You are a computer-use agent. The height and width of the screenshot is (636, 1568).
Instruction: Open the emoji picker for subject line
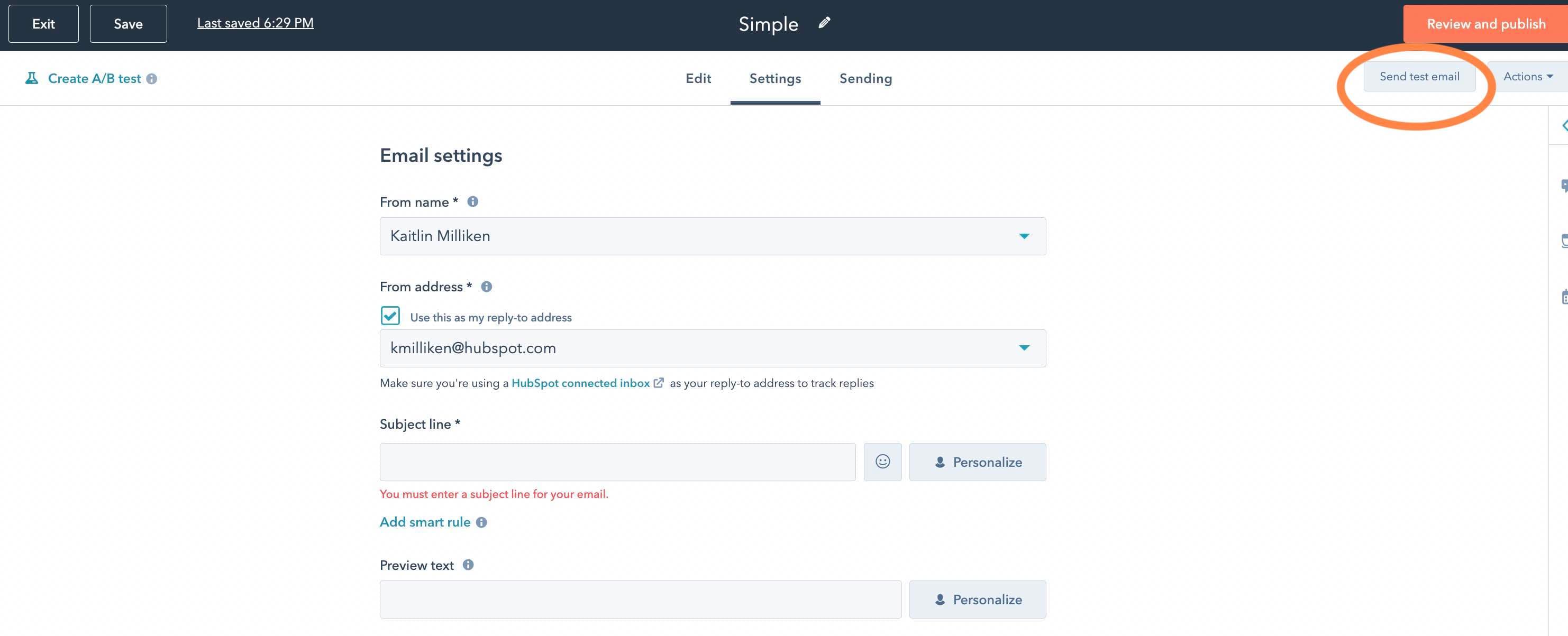click(882, 462)
